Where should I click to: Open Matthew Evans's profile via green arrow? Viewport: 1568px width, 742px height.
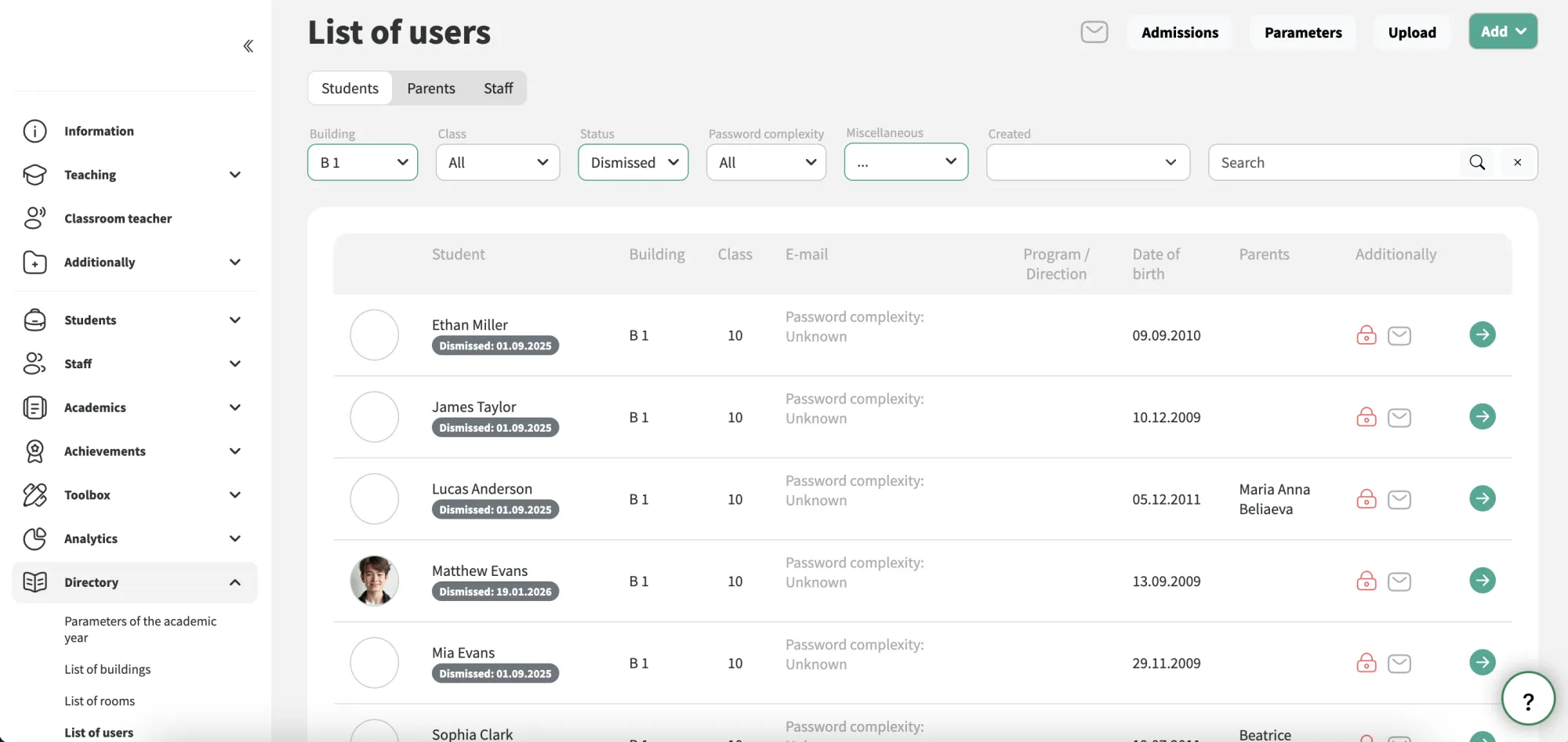click(x=1483, y=580)
